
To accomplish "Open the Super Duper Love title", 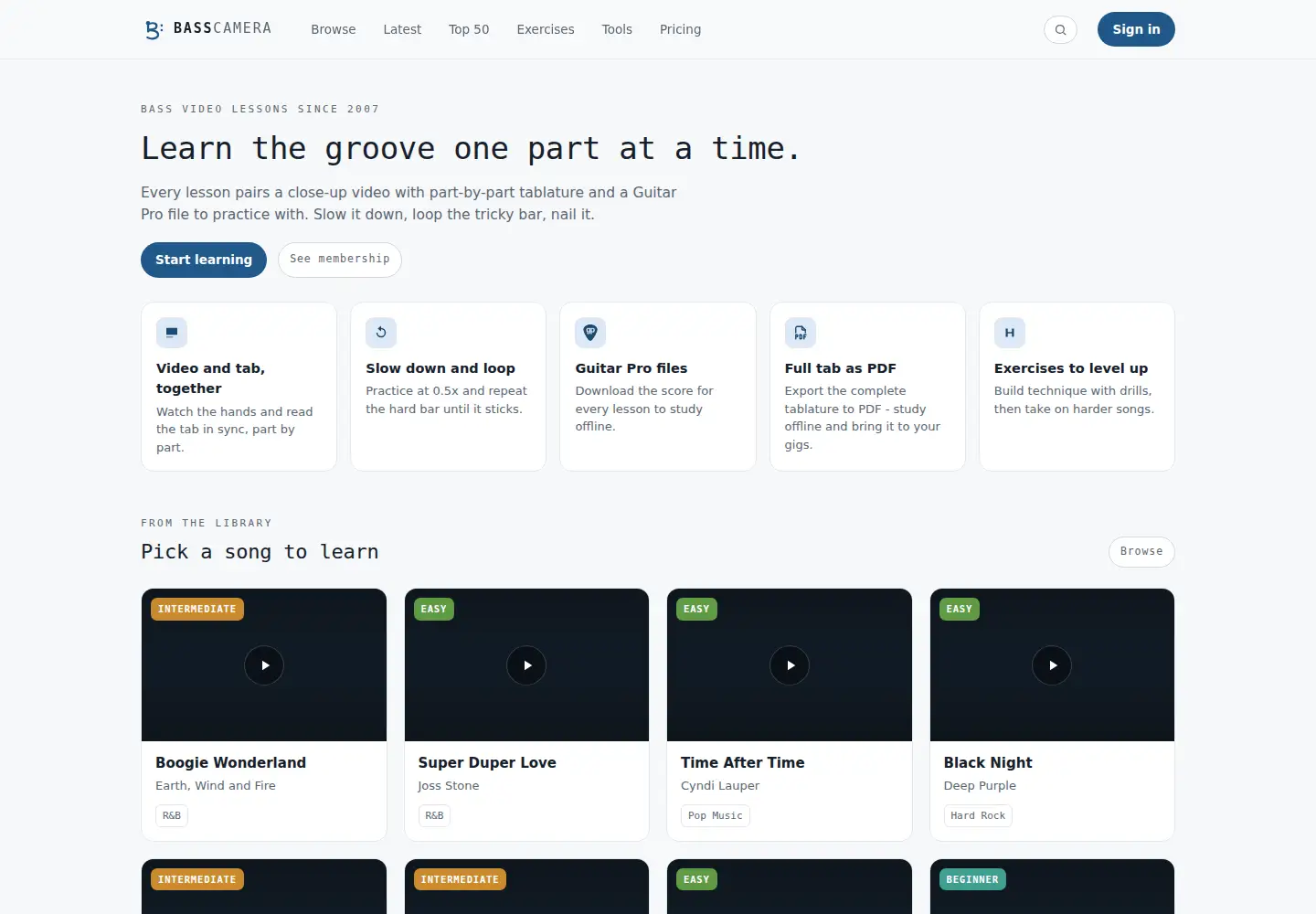I will click(x=487, y=762).
